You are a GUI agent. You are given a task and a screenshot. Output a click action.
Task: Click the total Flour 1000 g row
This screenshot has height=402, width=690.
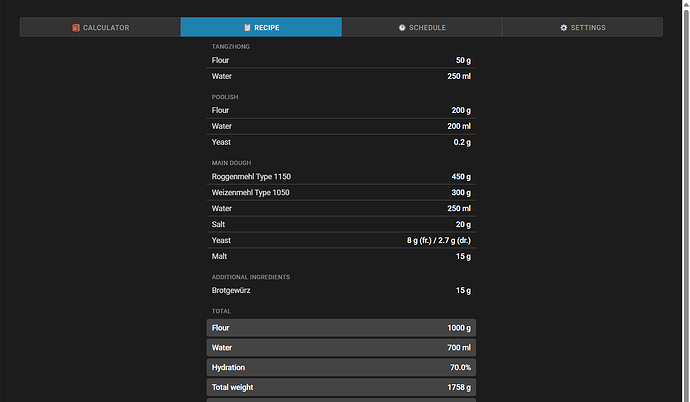pos(340,328)
